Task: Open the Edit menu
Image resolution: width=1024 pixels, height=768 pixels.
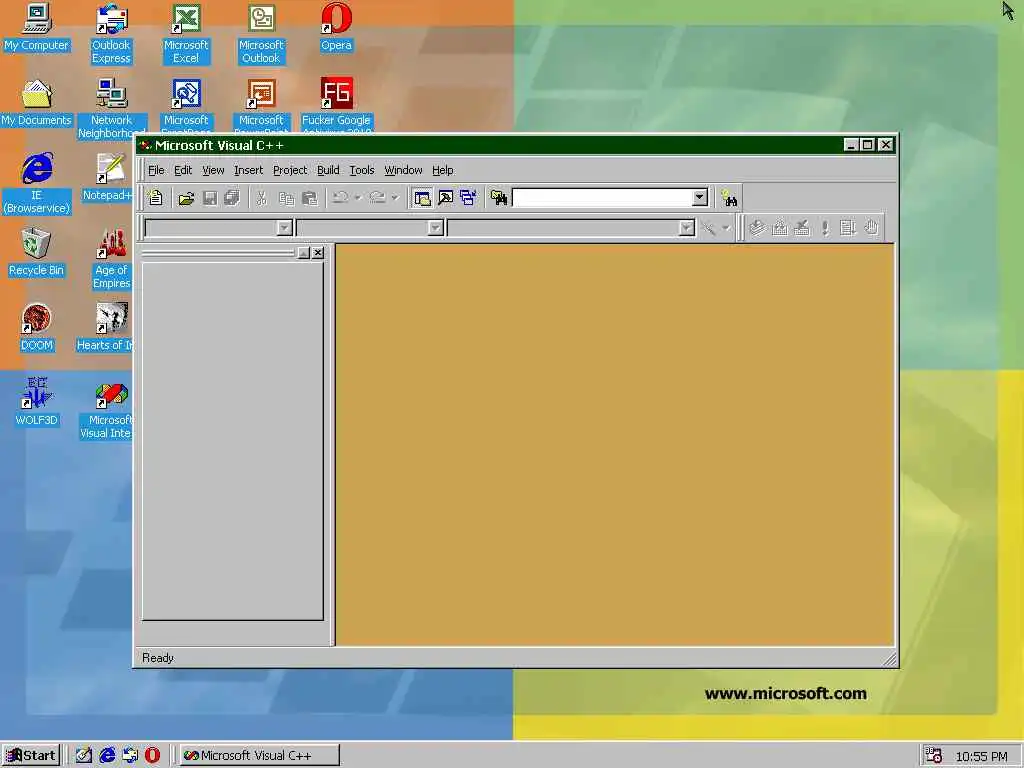Action: pos(183,170)
